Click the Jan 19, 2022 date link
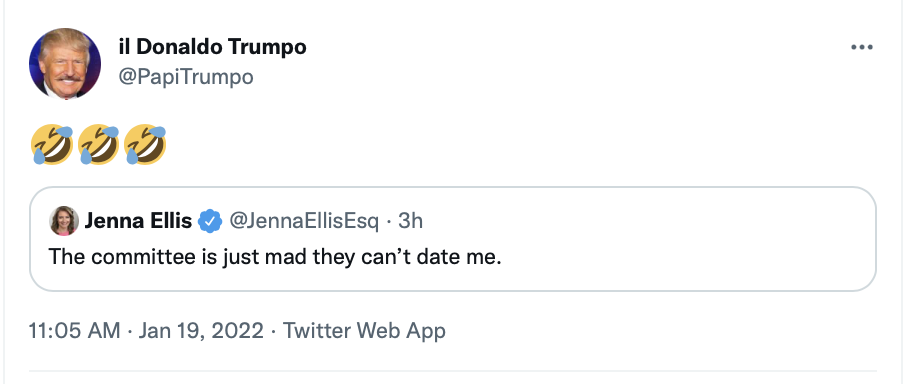The height and width of the screenshot is (384, 908). pos(201,331)
